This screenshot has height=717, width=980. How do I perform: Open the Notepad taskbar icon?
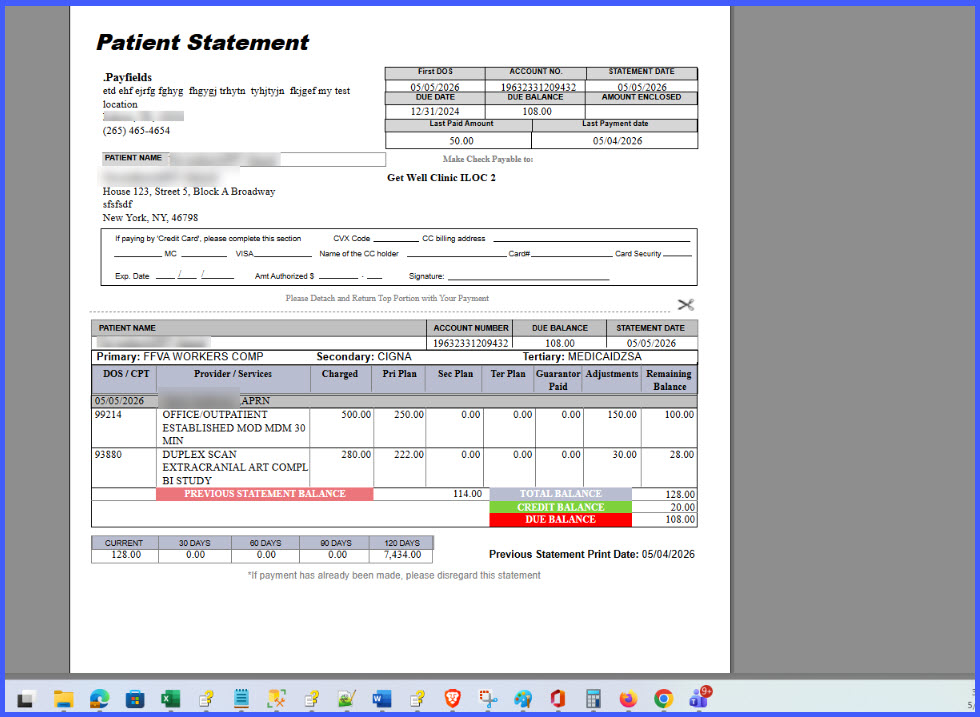click(241, 698)
